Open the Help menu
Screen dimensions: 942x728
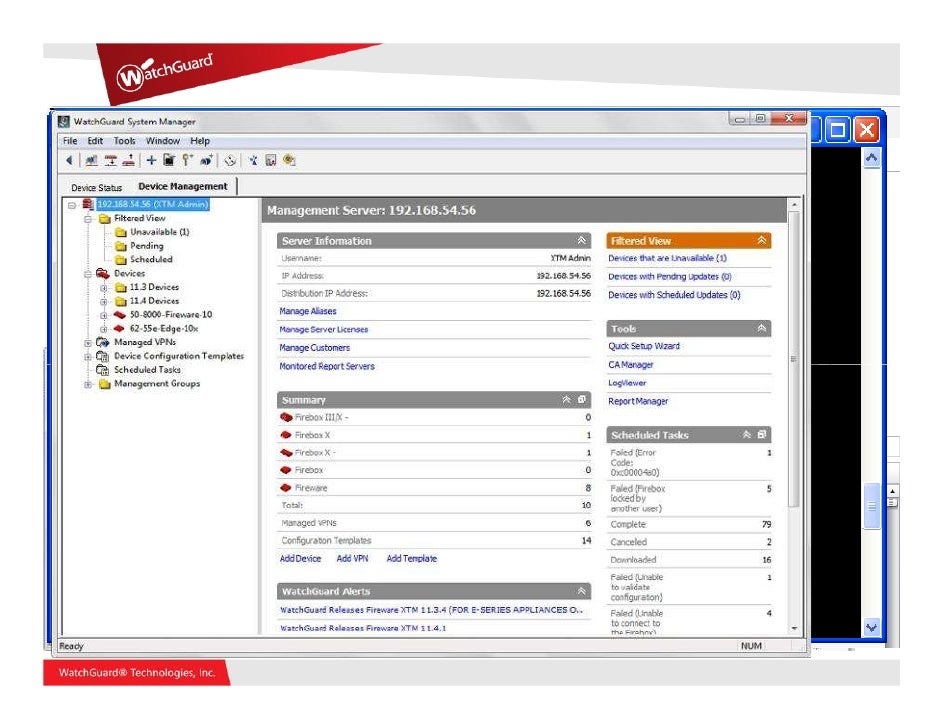pyautogui.click(x=200, y=141)
